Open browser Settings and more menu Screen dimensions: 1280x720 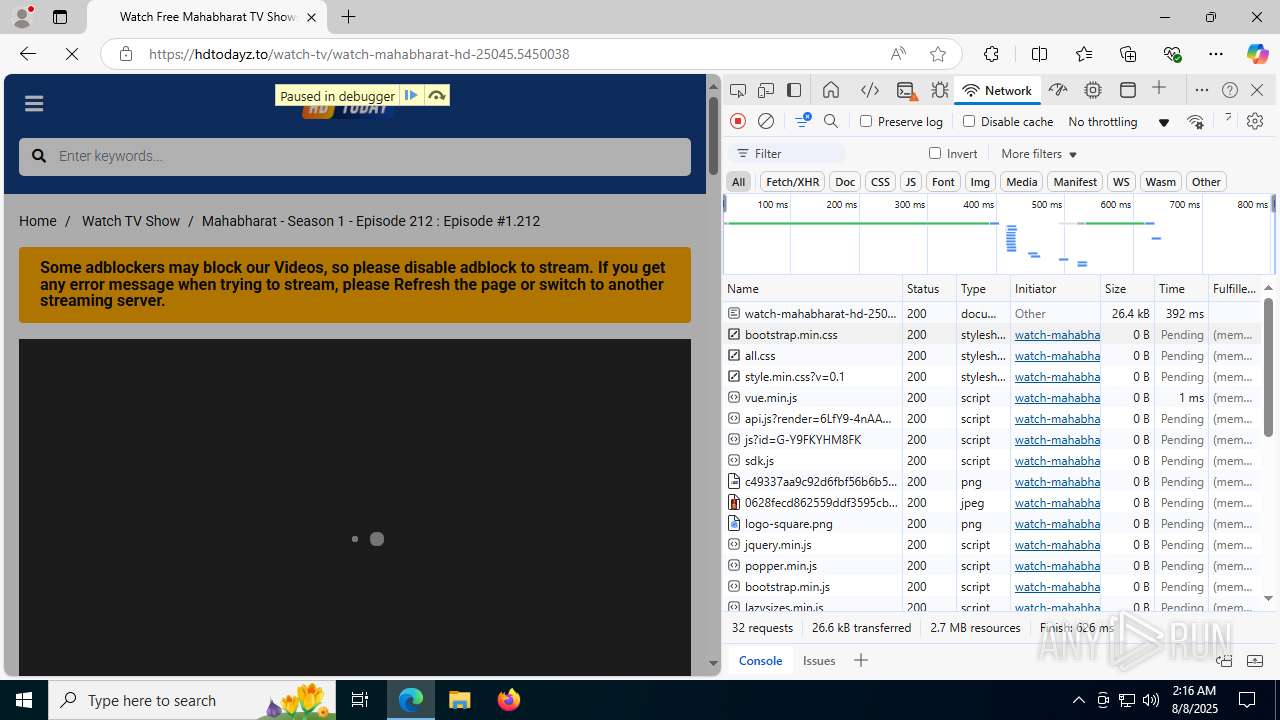(x=1216, y=54)
